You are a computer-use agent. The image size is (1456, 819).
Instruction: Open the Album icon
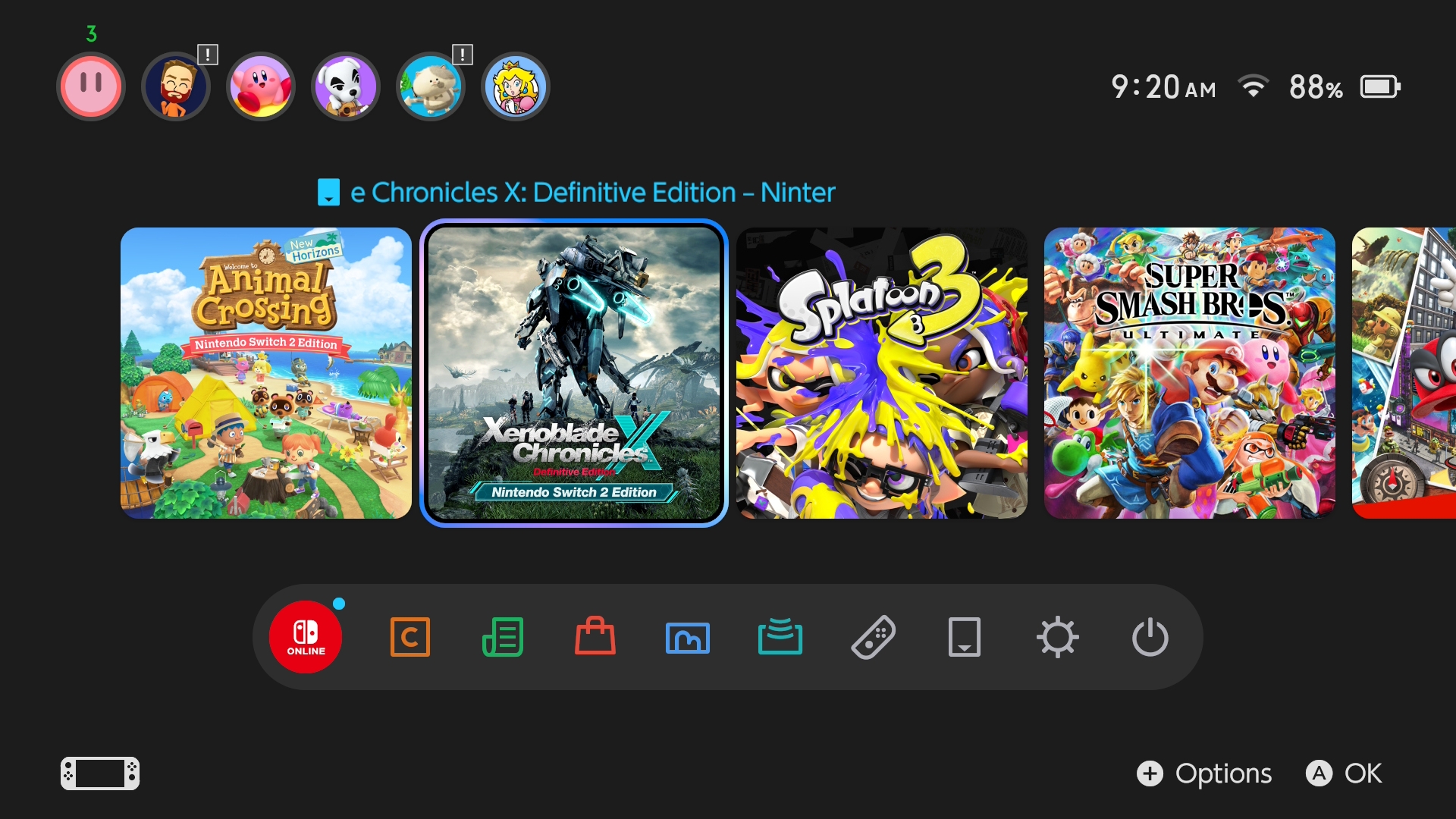click(x=688, y=637)
